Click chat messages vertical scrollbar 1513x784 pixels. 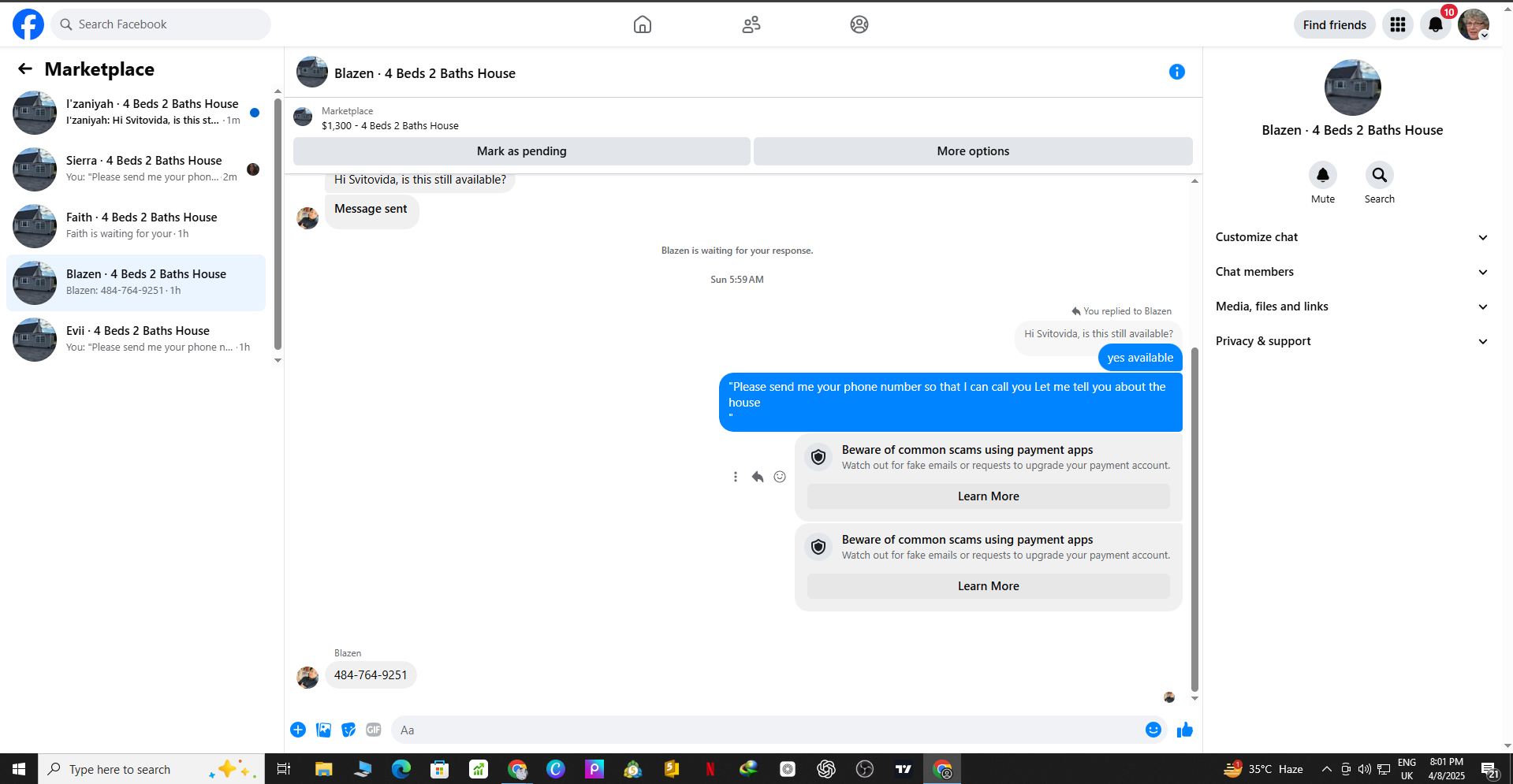pos(1194,520)
